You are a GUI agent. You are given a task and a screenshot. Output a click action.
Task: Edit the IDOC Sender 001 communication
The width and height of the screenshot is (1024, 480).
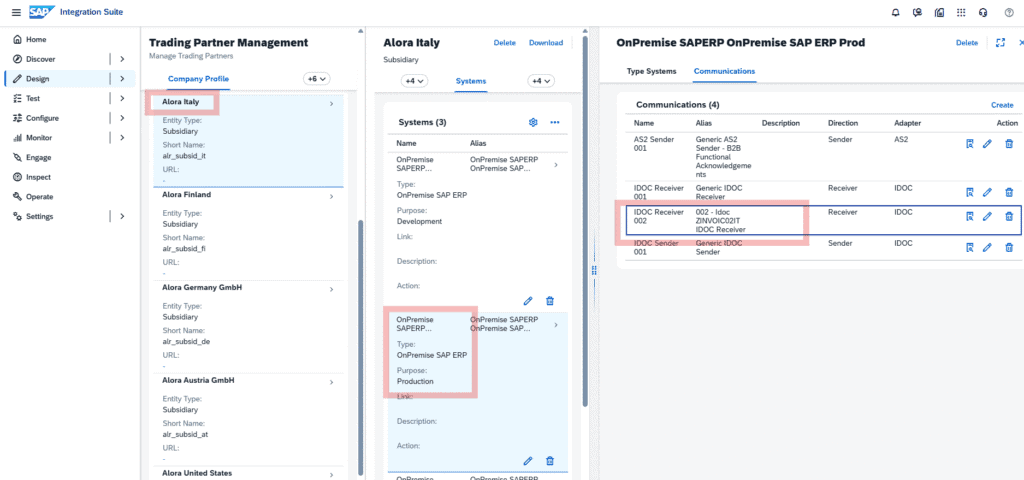(x=987, y=247)
